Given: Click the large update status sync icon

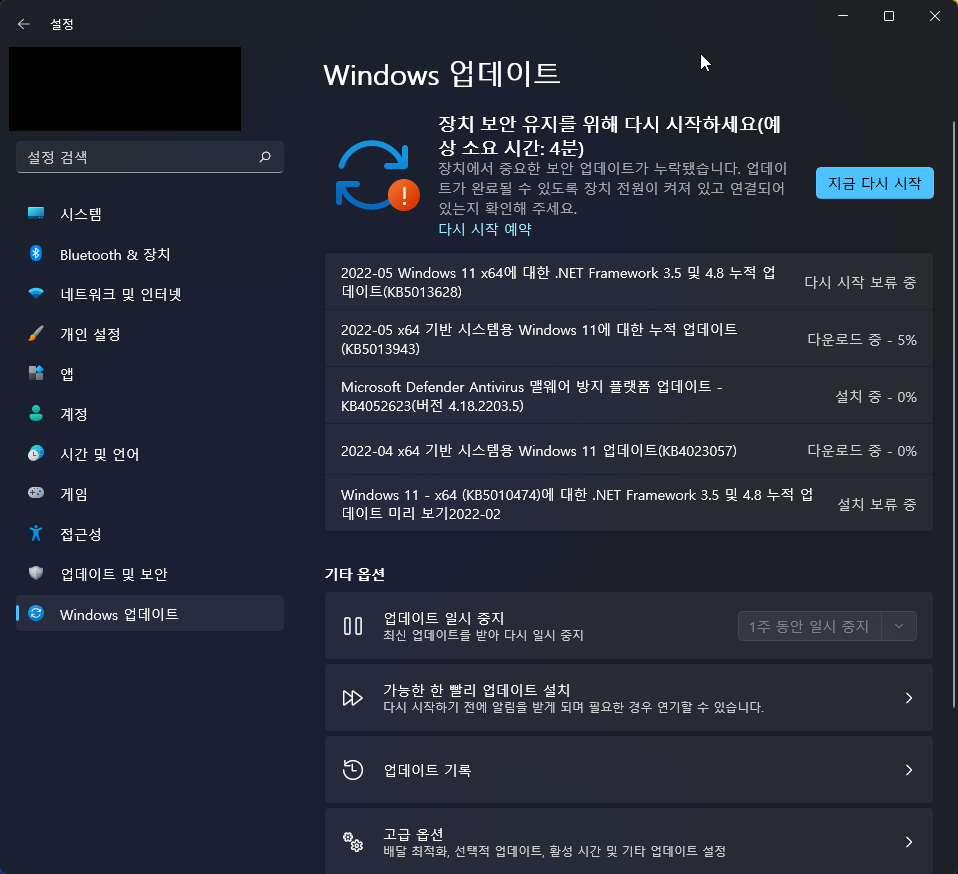Looking at the screenshot, I should click(377, 176).
